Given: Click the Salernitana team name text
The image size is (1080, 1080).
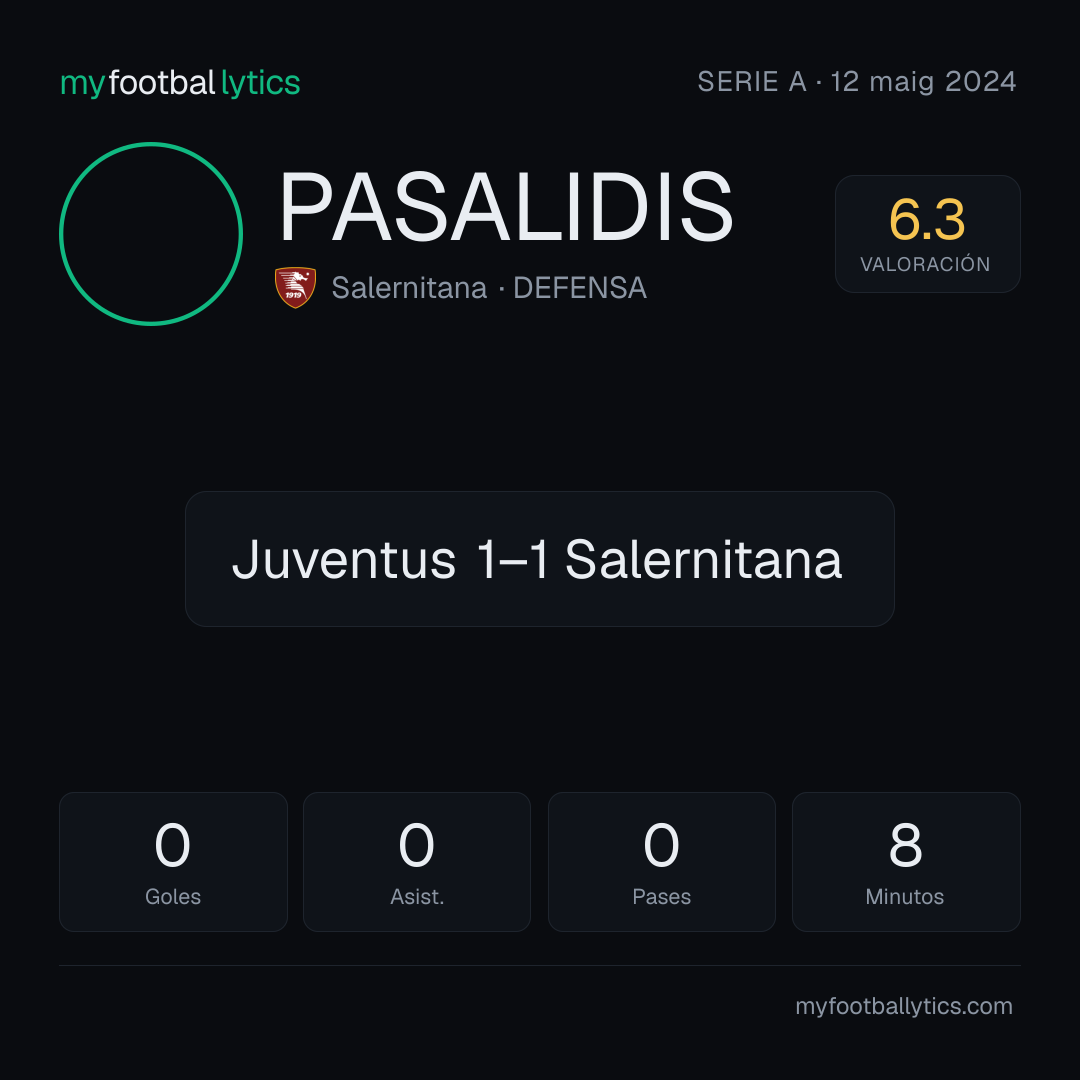Looking at the screenshot, I should (x=409, y=288).
